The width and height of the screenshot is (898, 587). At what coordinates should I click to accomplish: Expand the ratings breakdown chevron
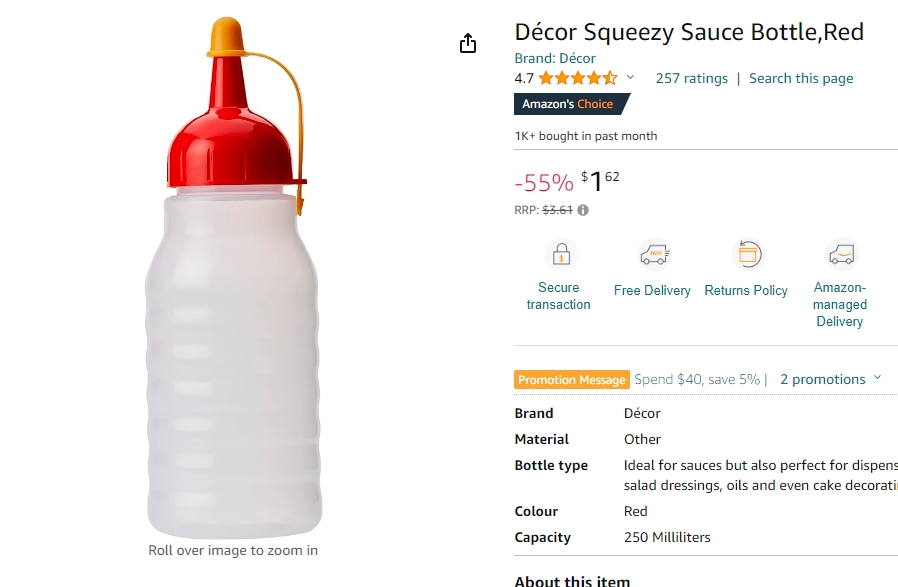point(631,77)
